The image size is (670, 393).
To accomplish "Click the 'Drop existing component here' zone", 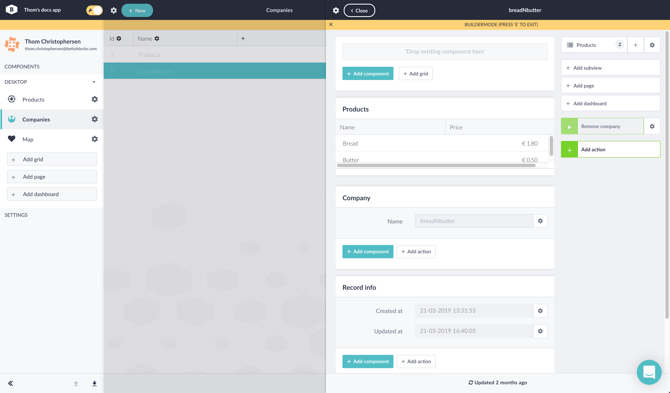I will (x=445, y=52).
